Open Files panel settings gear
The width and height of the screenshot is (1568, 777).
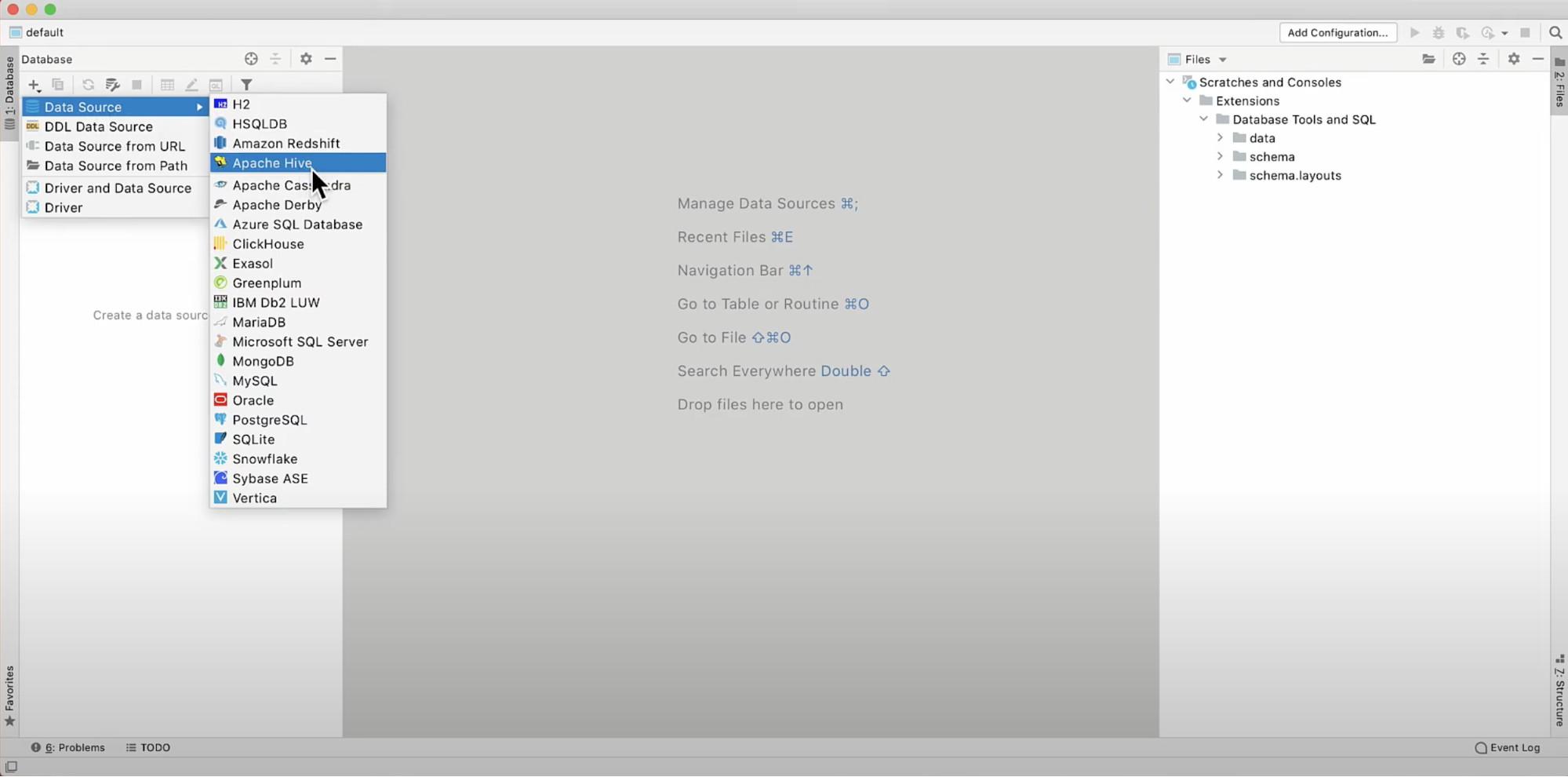[x=1514, y=59]
